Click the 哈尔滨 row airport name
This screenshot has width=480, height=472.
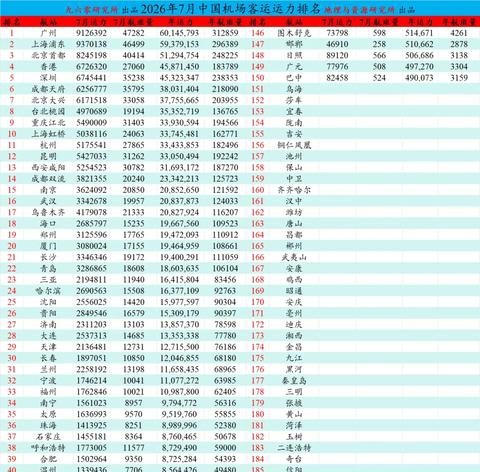click(x=48, y=291)
